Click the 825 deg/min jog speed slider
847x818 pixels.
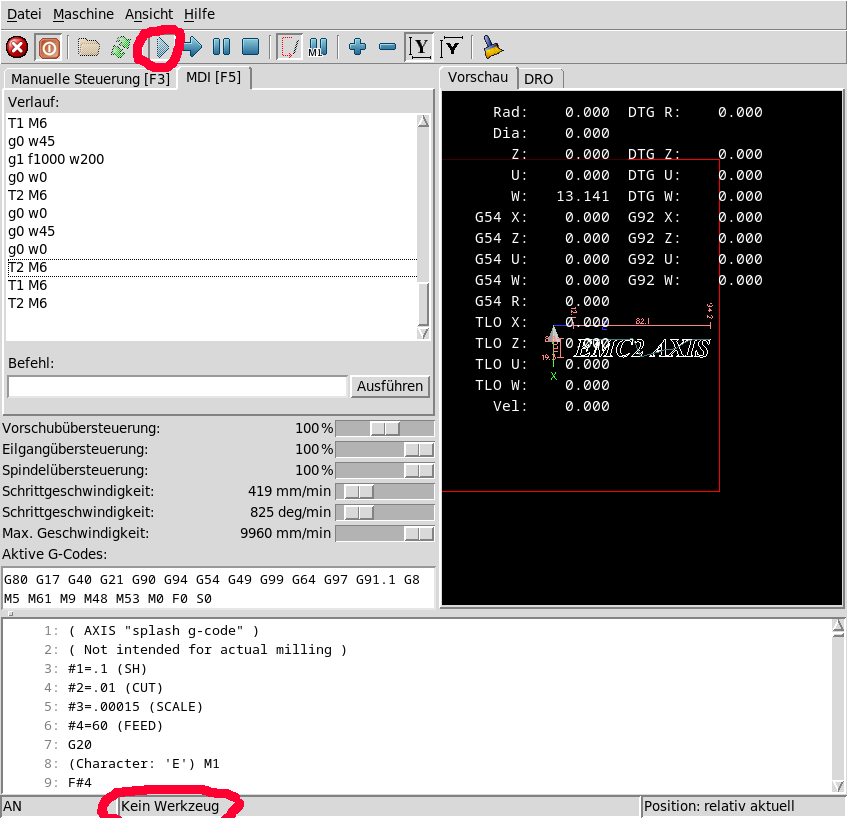[x=359, y=512]
